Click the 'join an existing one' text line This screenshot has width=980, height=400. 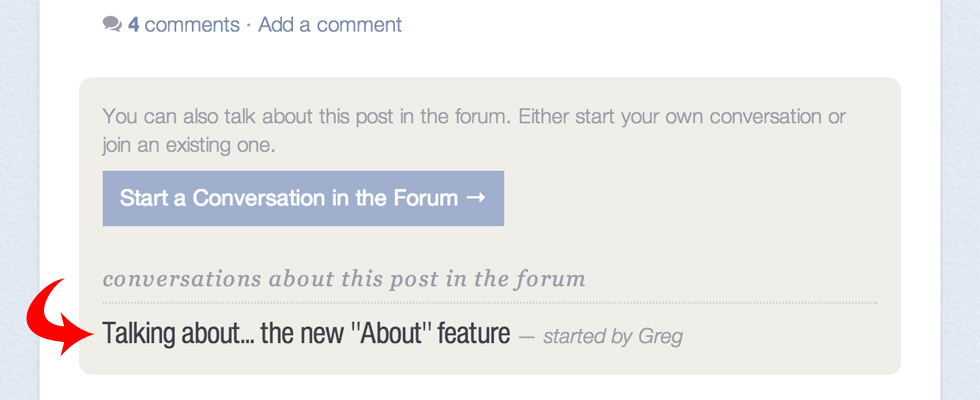188,145
